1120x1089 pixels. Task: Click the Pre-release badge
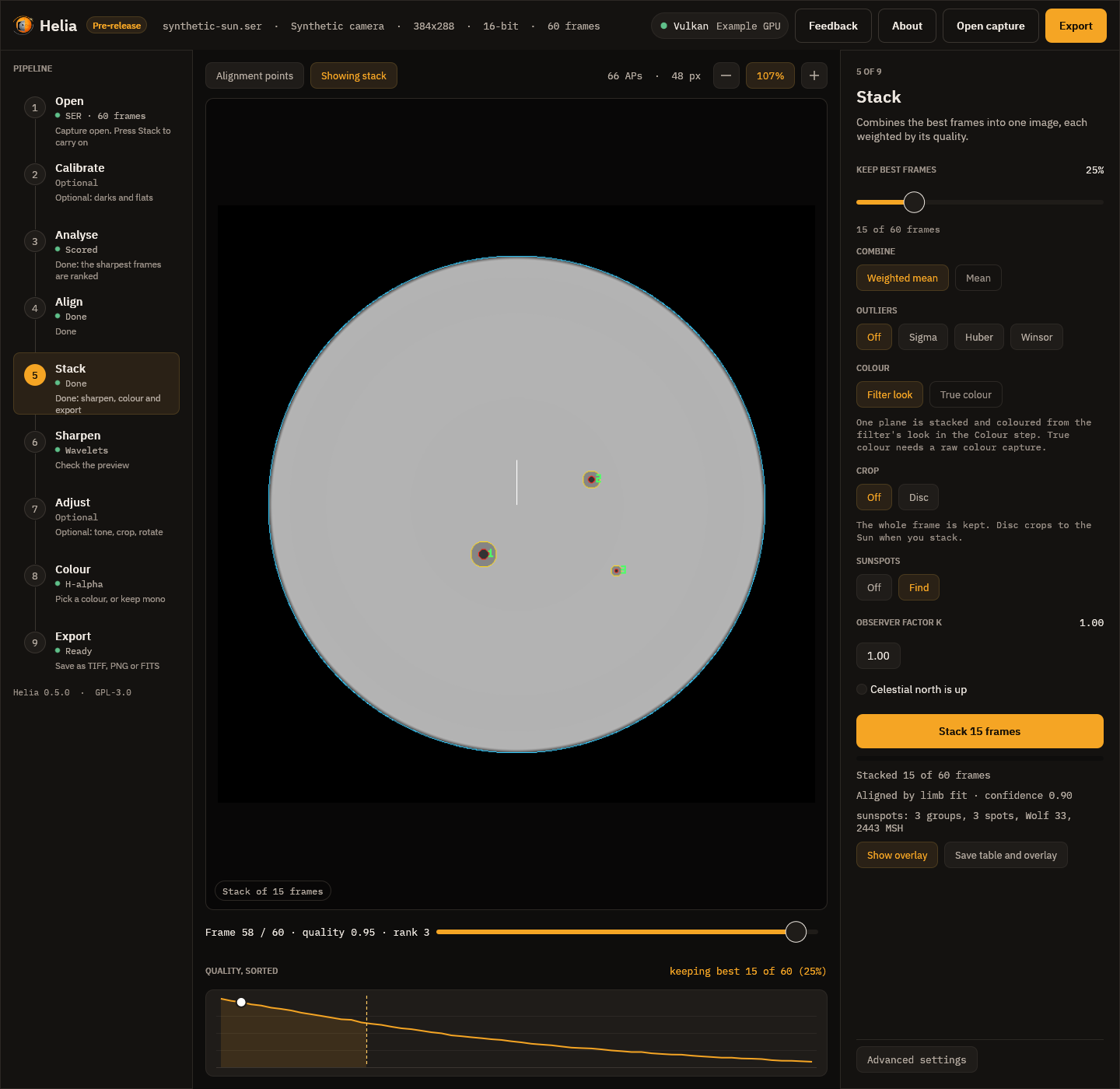tap(117, 26)
